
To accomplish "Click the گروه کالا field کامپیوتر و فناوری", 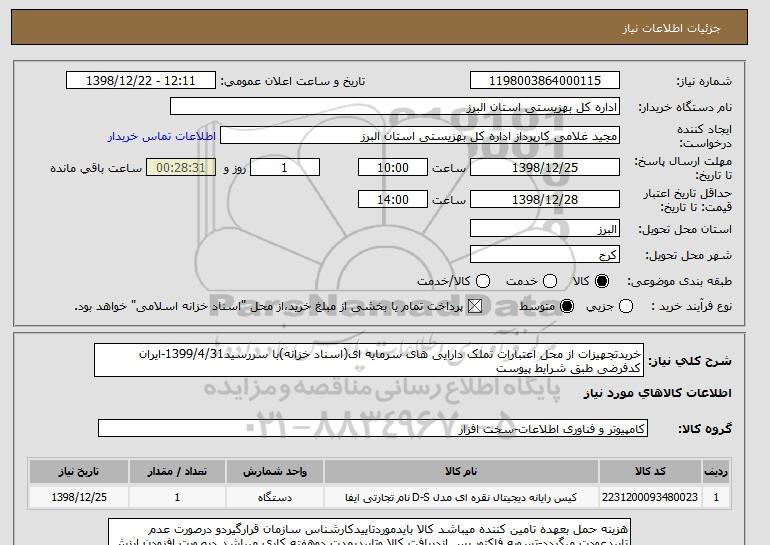I will pyautogui.click(x=373, y=429).
